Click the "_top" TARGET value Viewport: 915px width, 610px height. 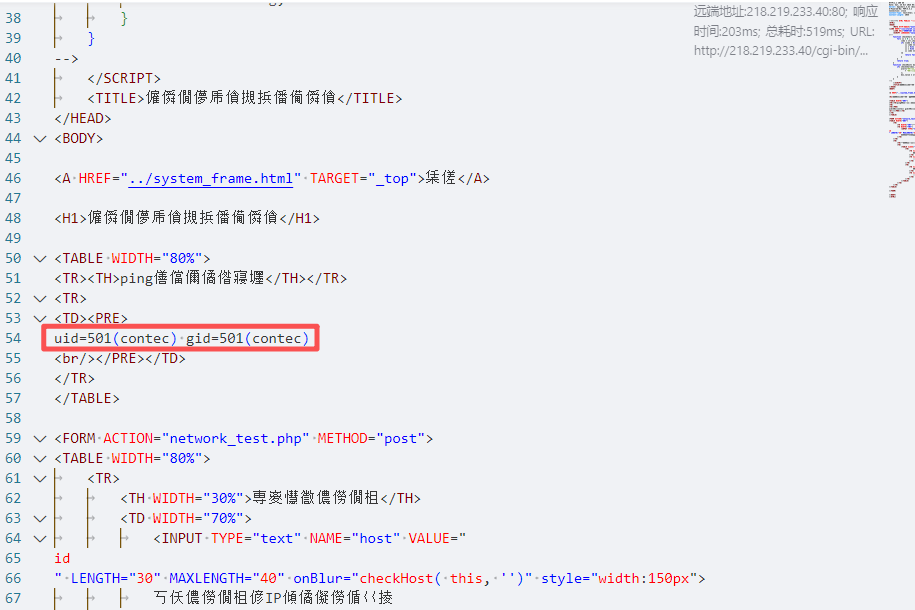pyautogui.click(x=396, y=179)
